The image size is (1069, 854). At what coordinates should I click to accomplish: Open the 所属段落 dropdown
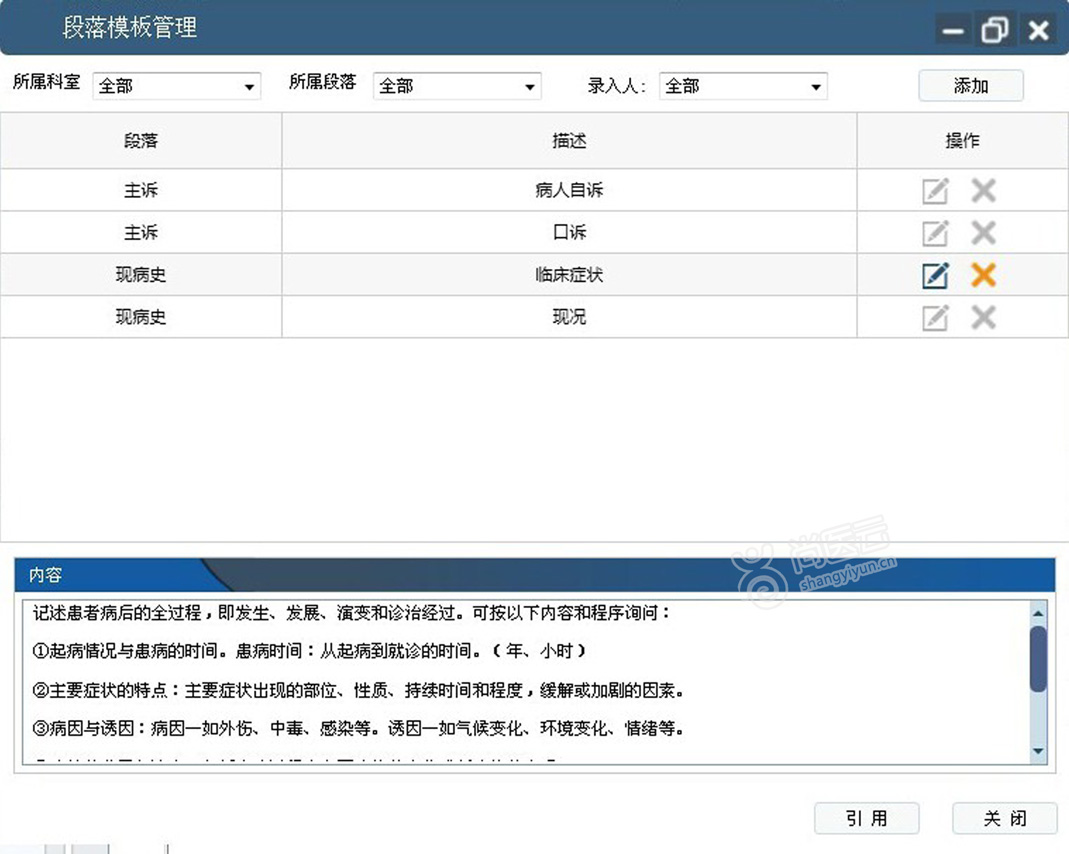pyautogui.click(x=457, y=87)
